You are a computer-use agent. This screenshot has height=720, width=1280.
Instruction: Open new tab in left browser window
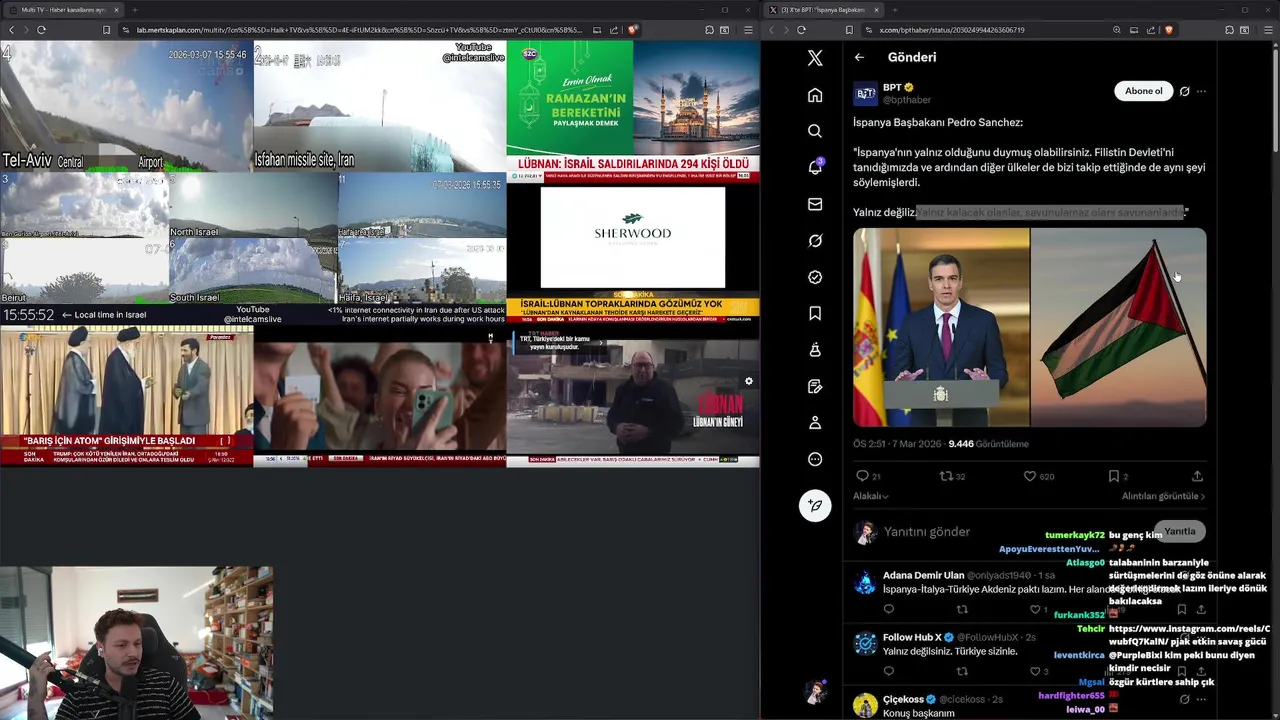click(135, 10)
